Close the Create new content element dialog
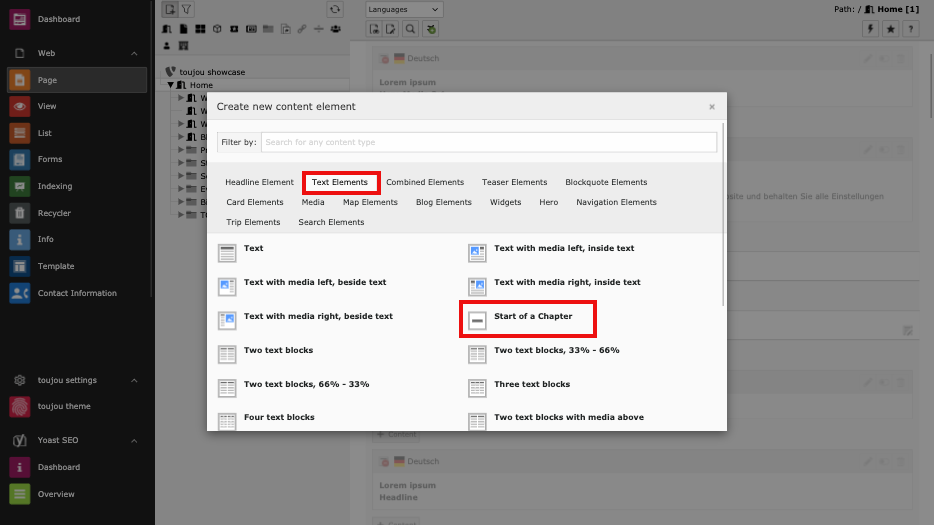Image resolution: width=934 pixels, height=525 pixels. point(712,106)
